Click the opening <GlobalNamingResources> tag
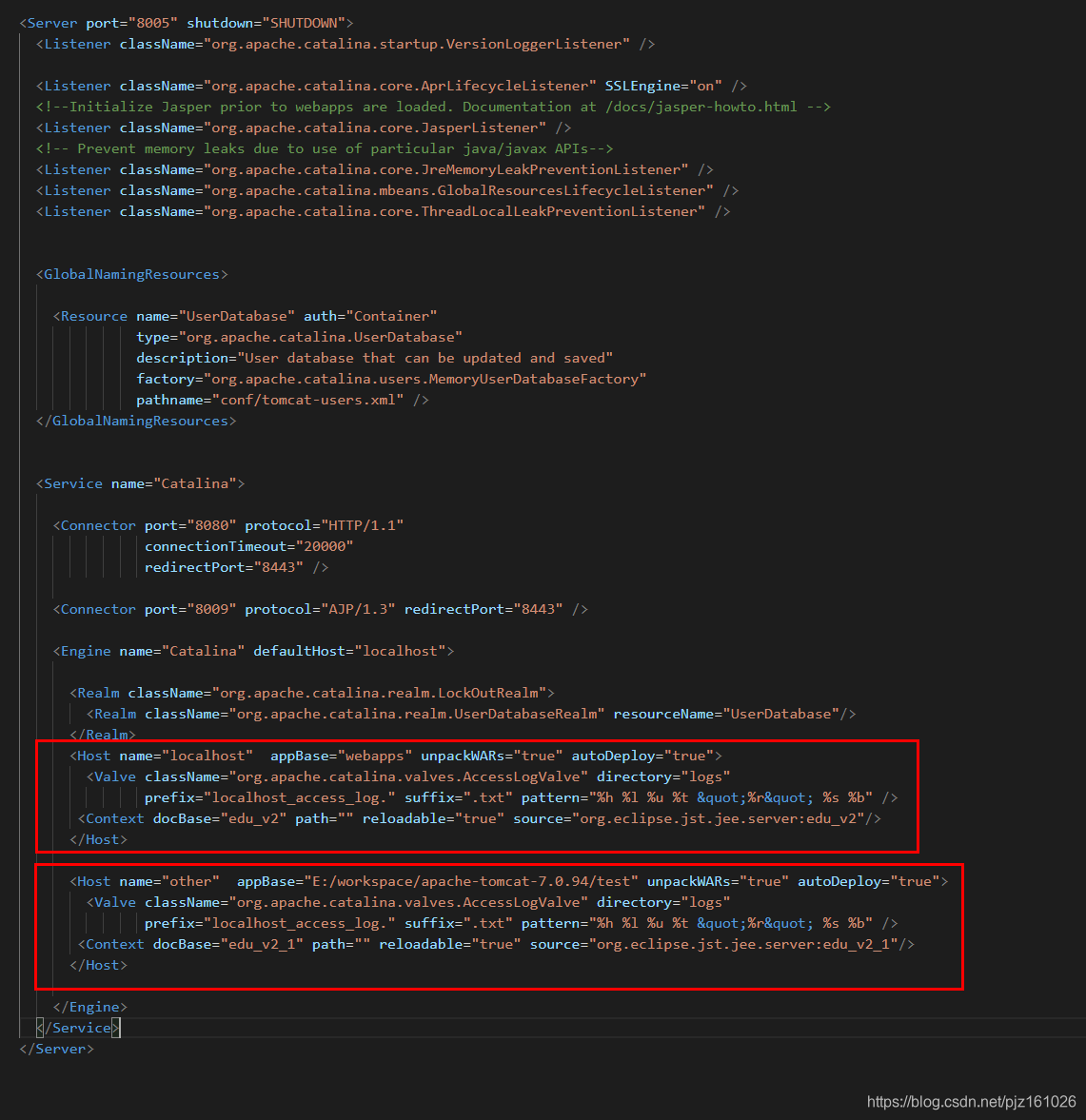Viewport: 1086px width, 1120px height. (x=132, y=274)
